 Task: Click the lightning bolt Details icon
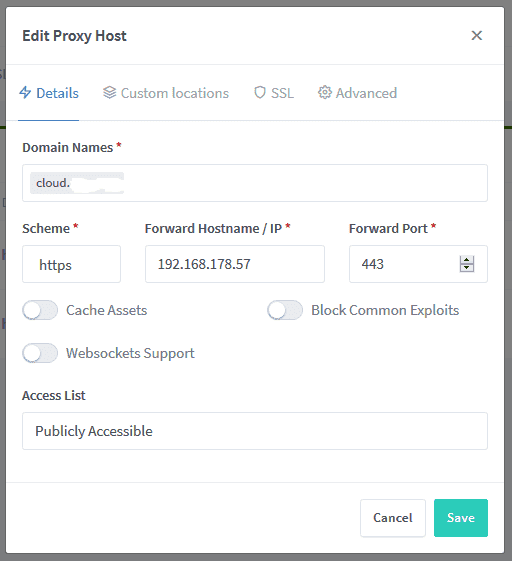[x=25, y=92]
